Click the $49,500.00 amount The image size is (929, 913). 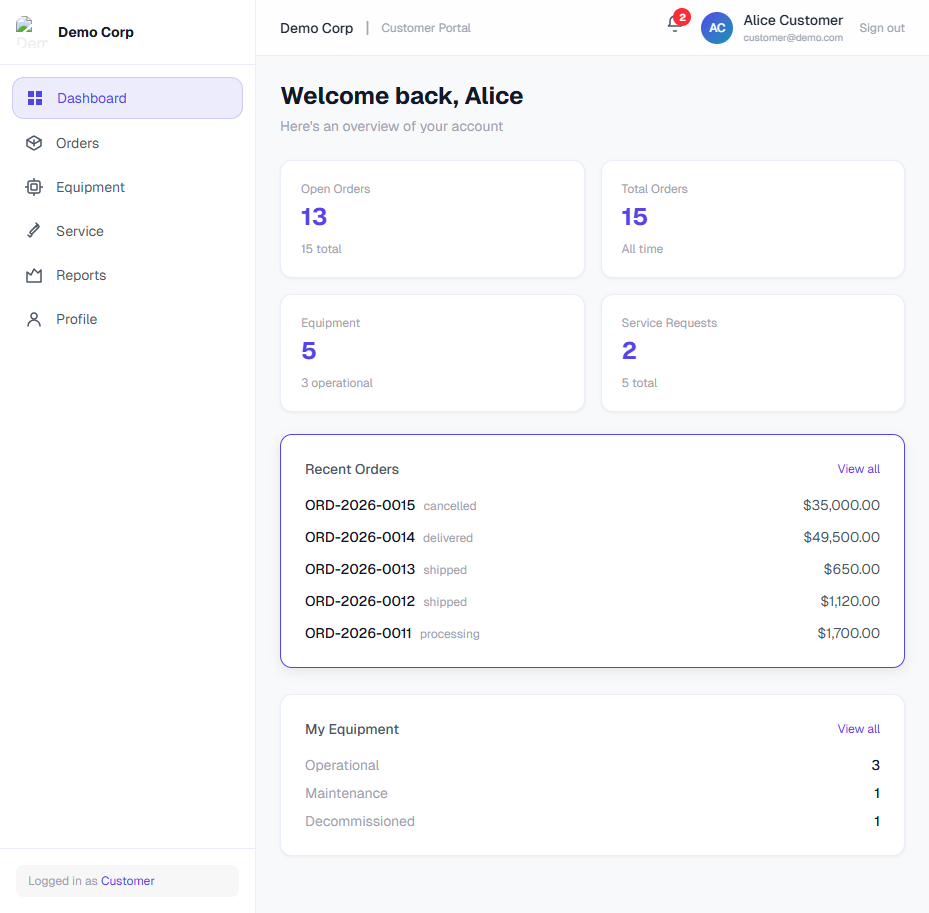841,537
